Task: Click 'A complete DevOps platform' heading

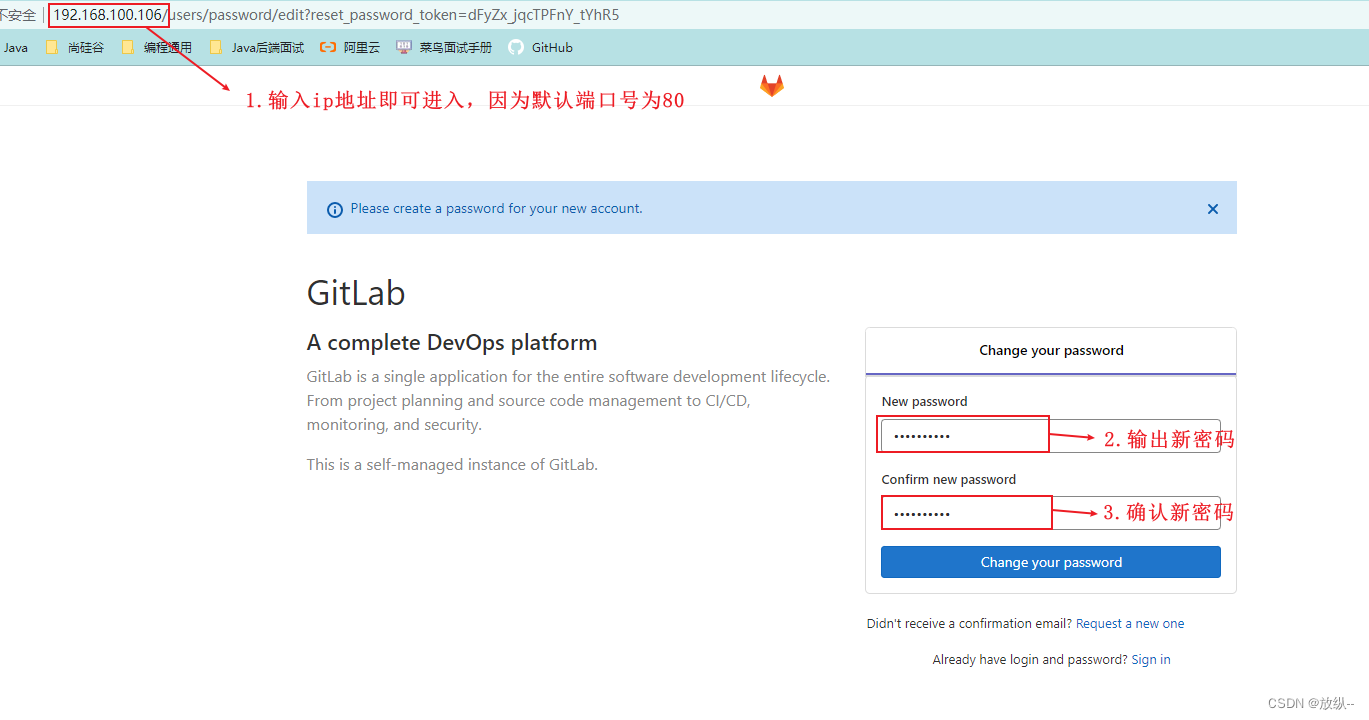Action: click(452, 342)
